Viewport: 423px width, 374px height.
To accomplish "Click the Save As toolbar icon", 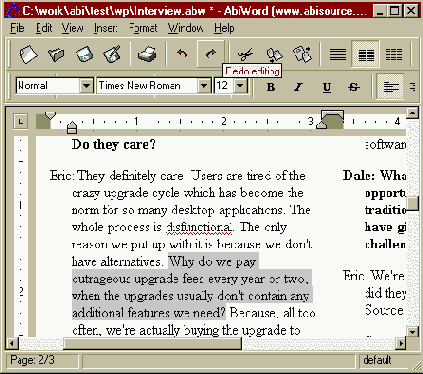I will coord(112,54).
